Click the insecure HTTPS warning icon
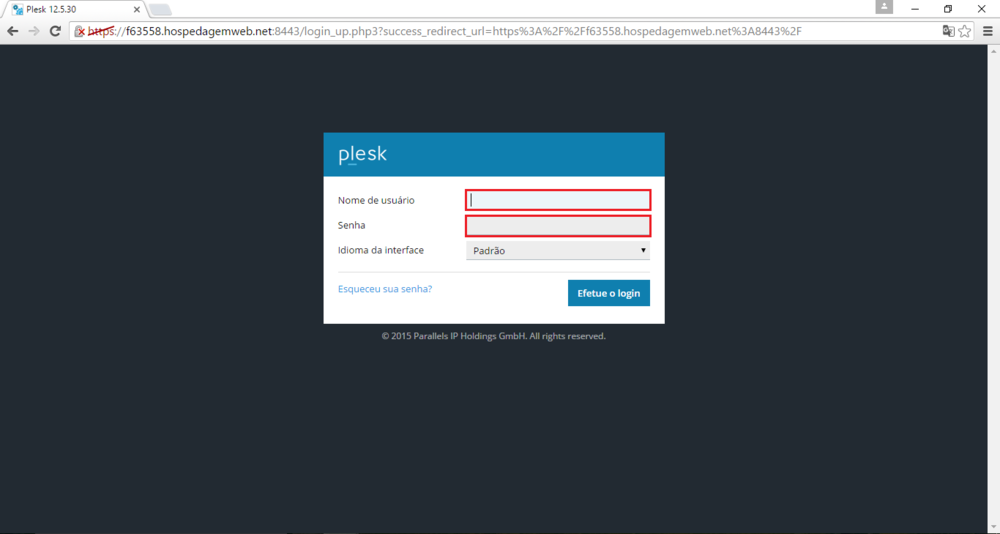 point(80,31)
